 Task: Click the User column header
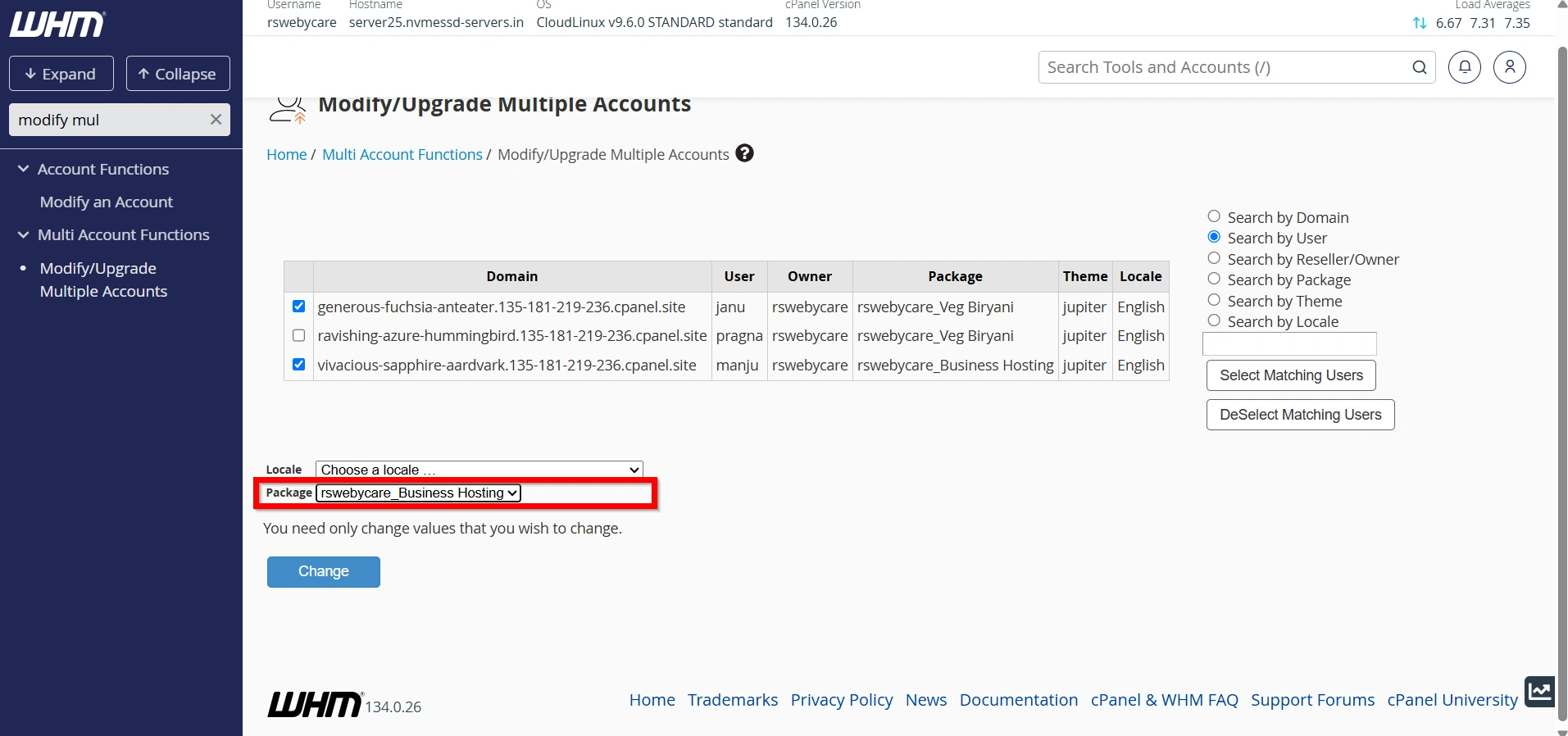(739, 276)
